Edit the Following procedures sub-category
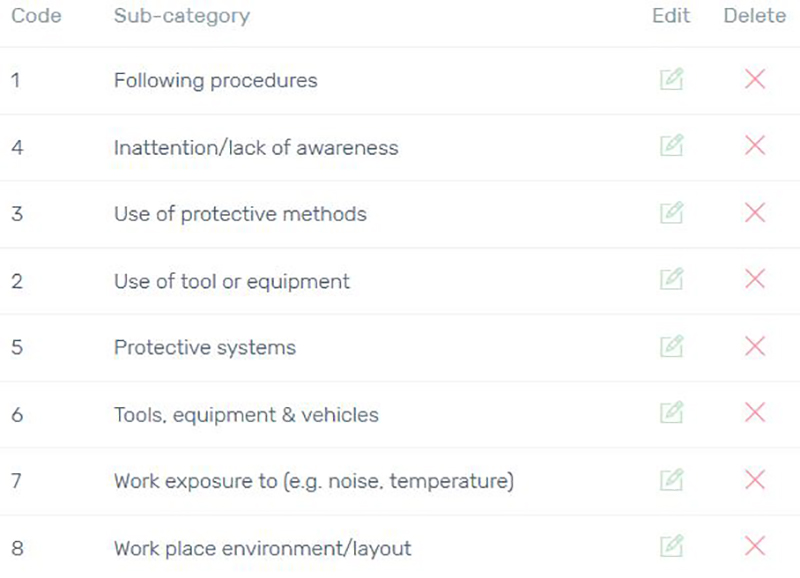Screen dimensions: 800x578 [x=671, y=79]
